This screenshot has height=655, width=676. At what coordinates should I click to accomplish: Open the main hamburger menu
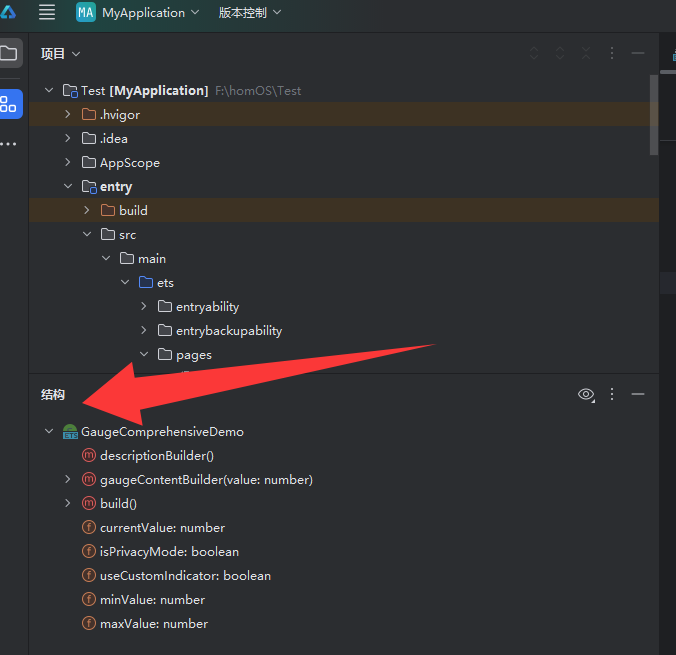[x=47, y=12]
